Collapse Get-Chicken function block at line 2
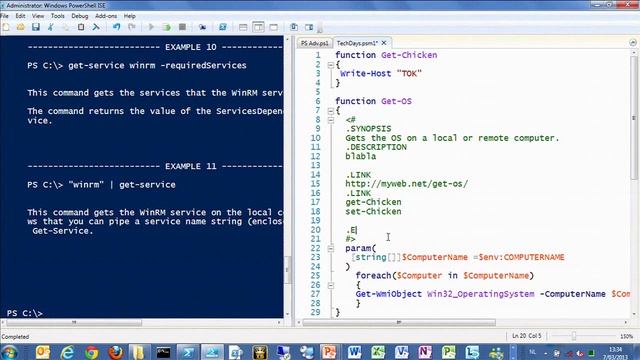This screenshot has width=640, height=360. [x=331, y=64]
